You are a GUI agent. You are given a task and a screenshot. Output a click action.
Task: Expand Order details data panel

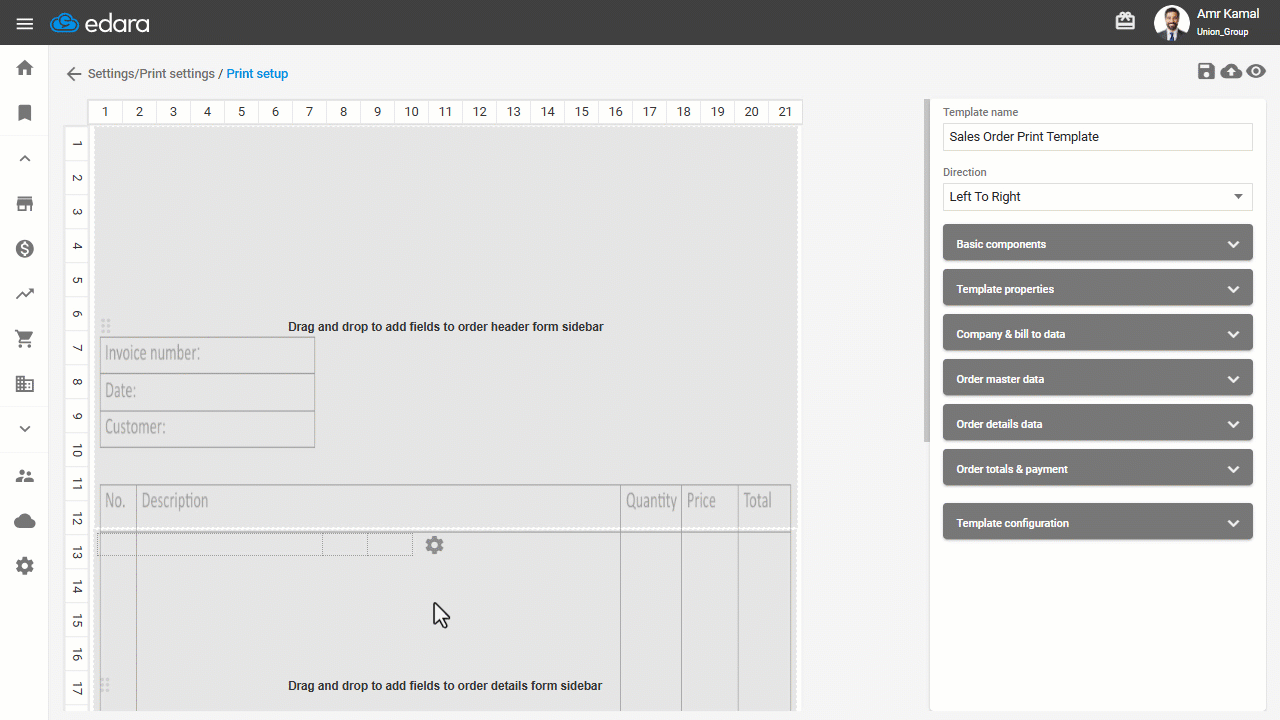click(x=1097, y=424)
